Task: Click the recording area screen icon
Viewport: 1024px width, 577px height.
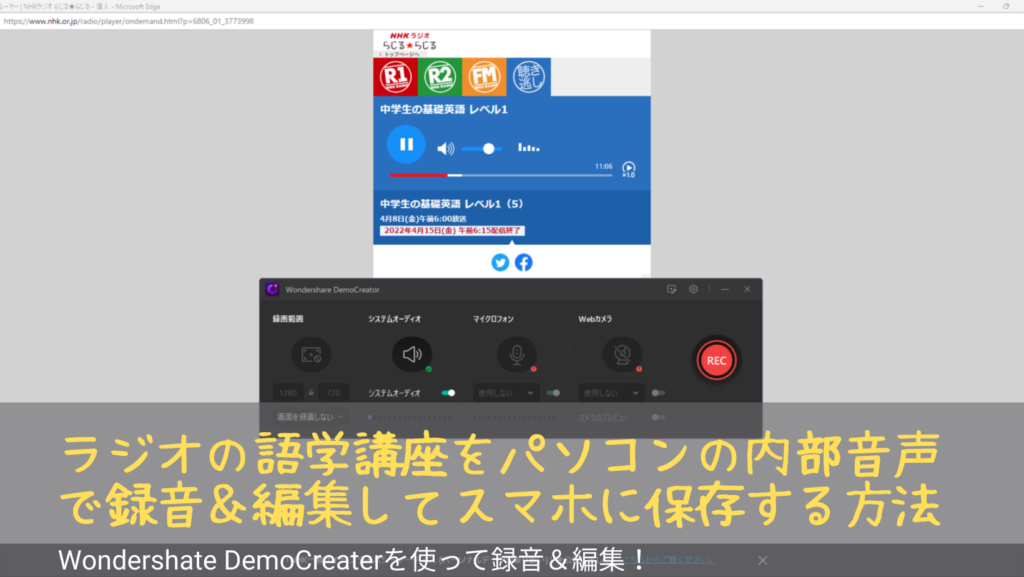Action: [x=311, y=354]
